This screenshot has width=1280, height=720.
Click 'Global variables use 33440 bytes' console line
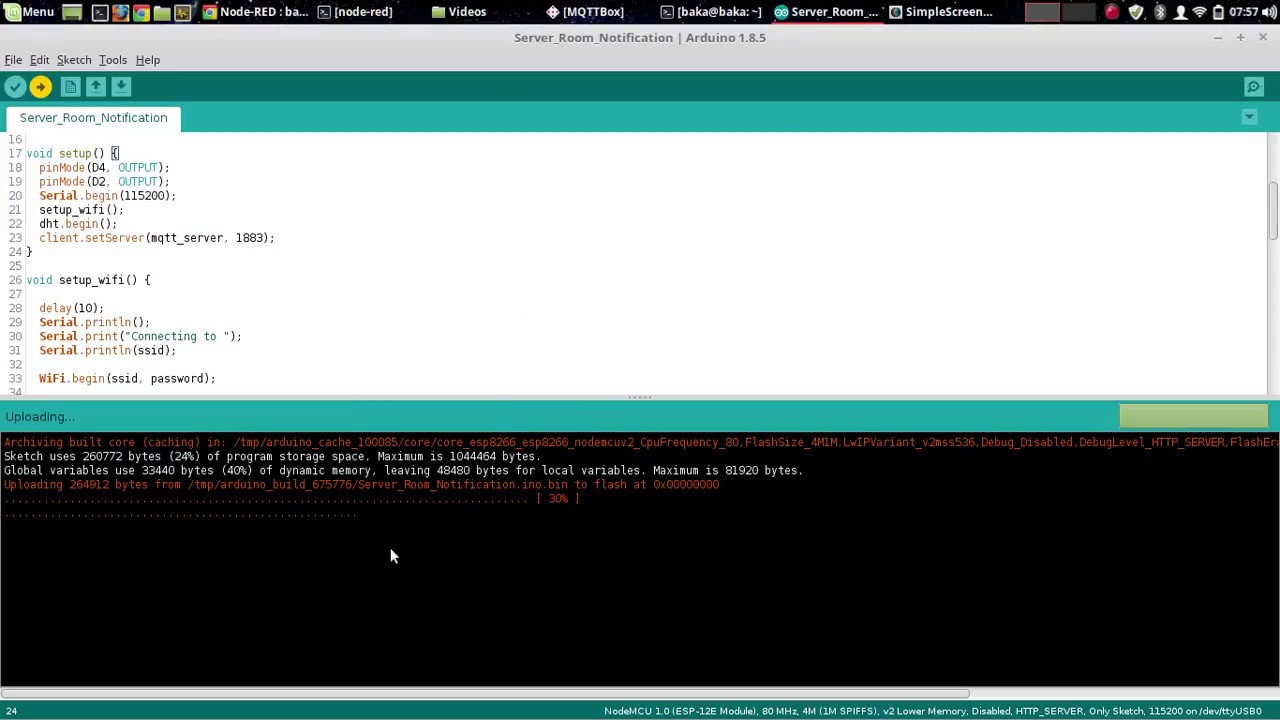[403, 470]
